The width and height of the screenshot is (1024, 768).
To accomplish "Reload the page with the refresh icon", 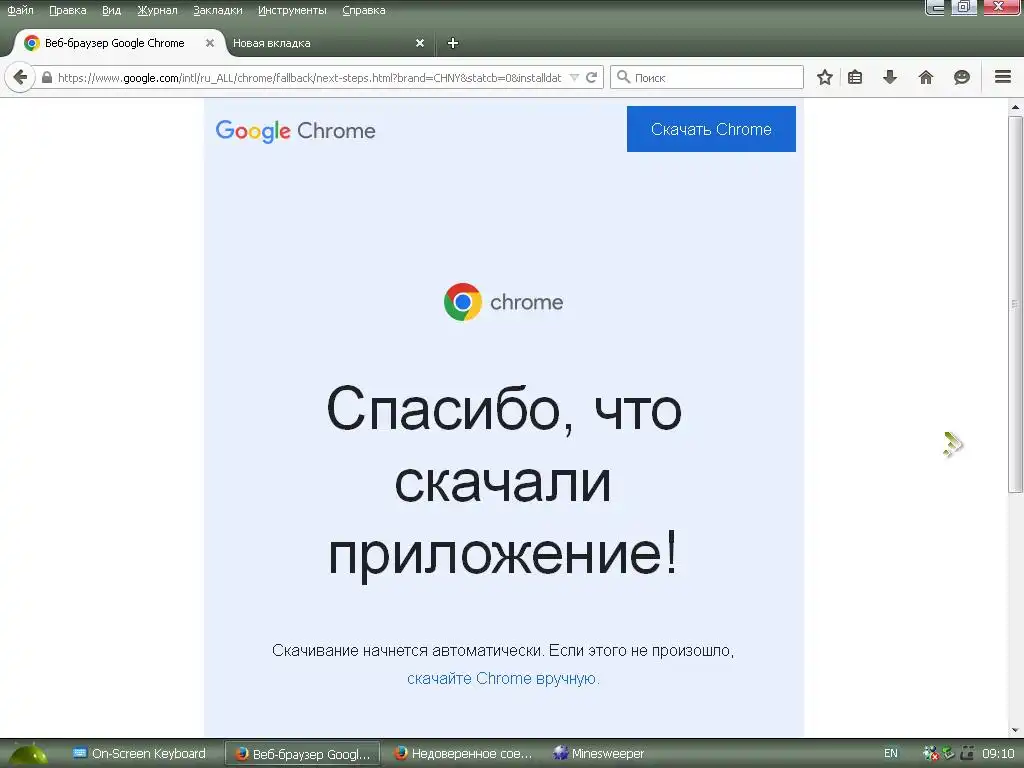I will [x=592, y=78].
